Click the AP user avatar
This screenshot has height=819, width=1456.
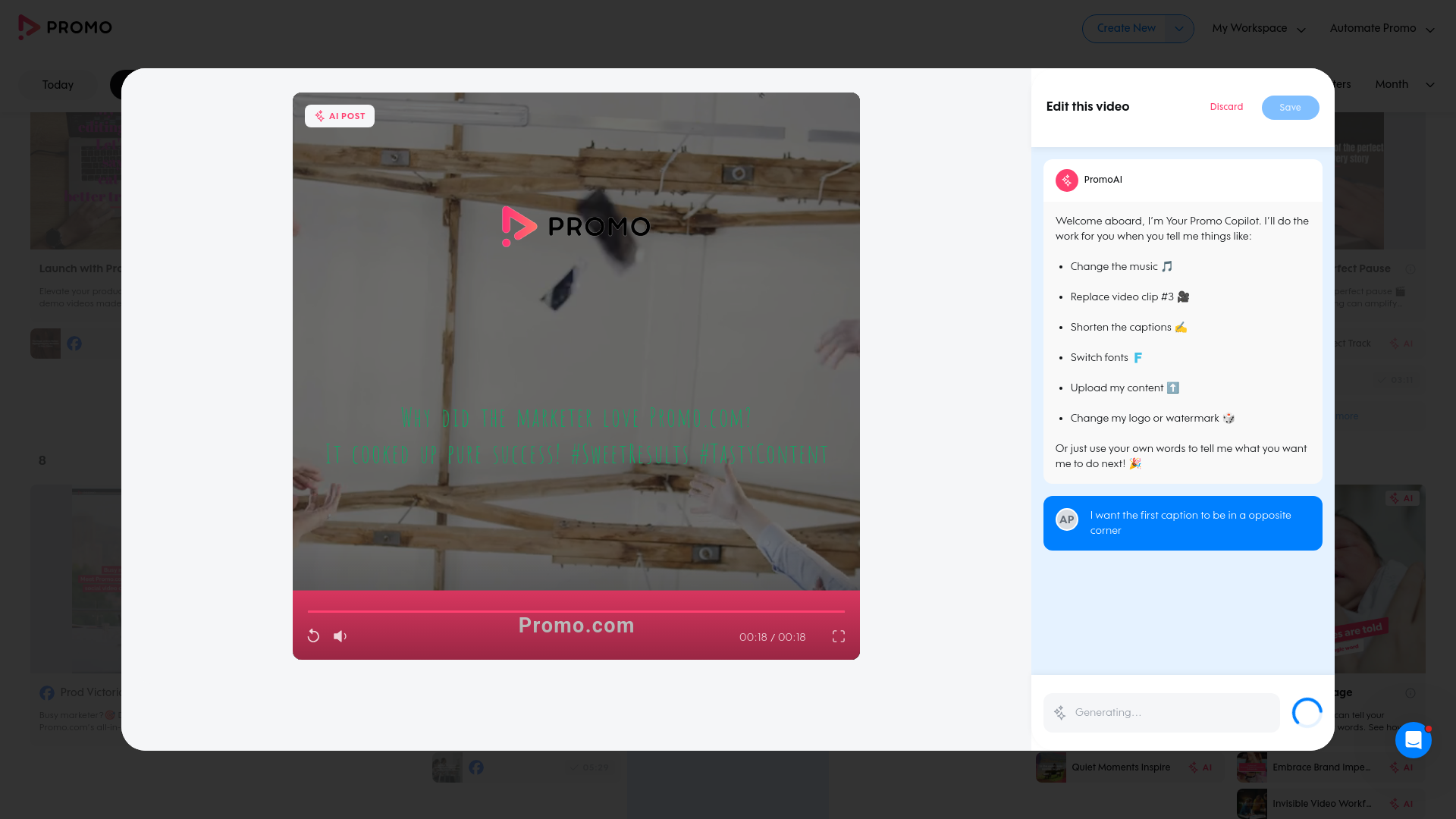1067,519
